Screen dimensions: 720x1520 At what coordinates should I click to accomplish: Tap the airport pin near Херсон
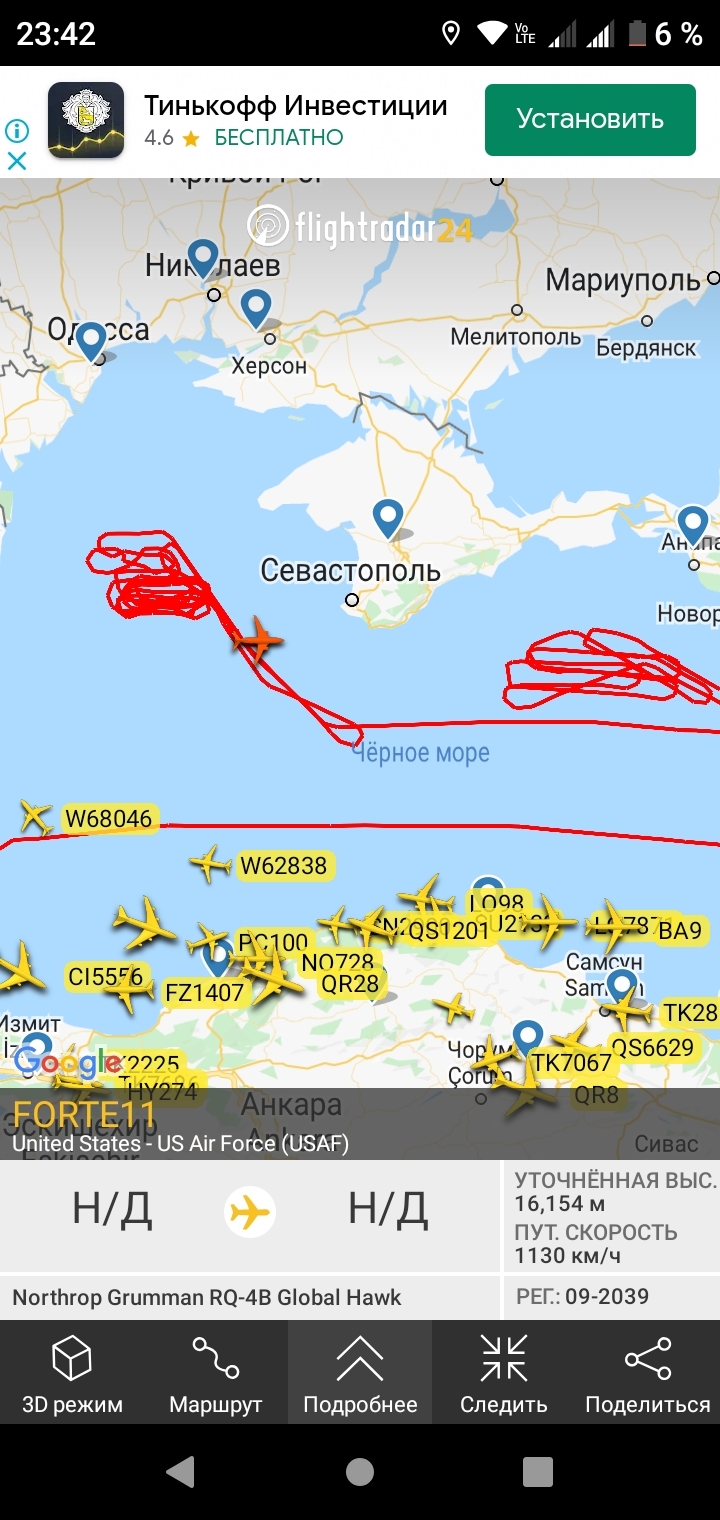point(257,308)
